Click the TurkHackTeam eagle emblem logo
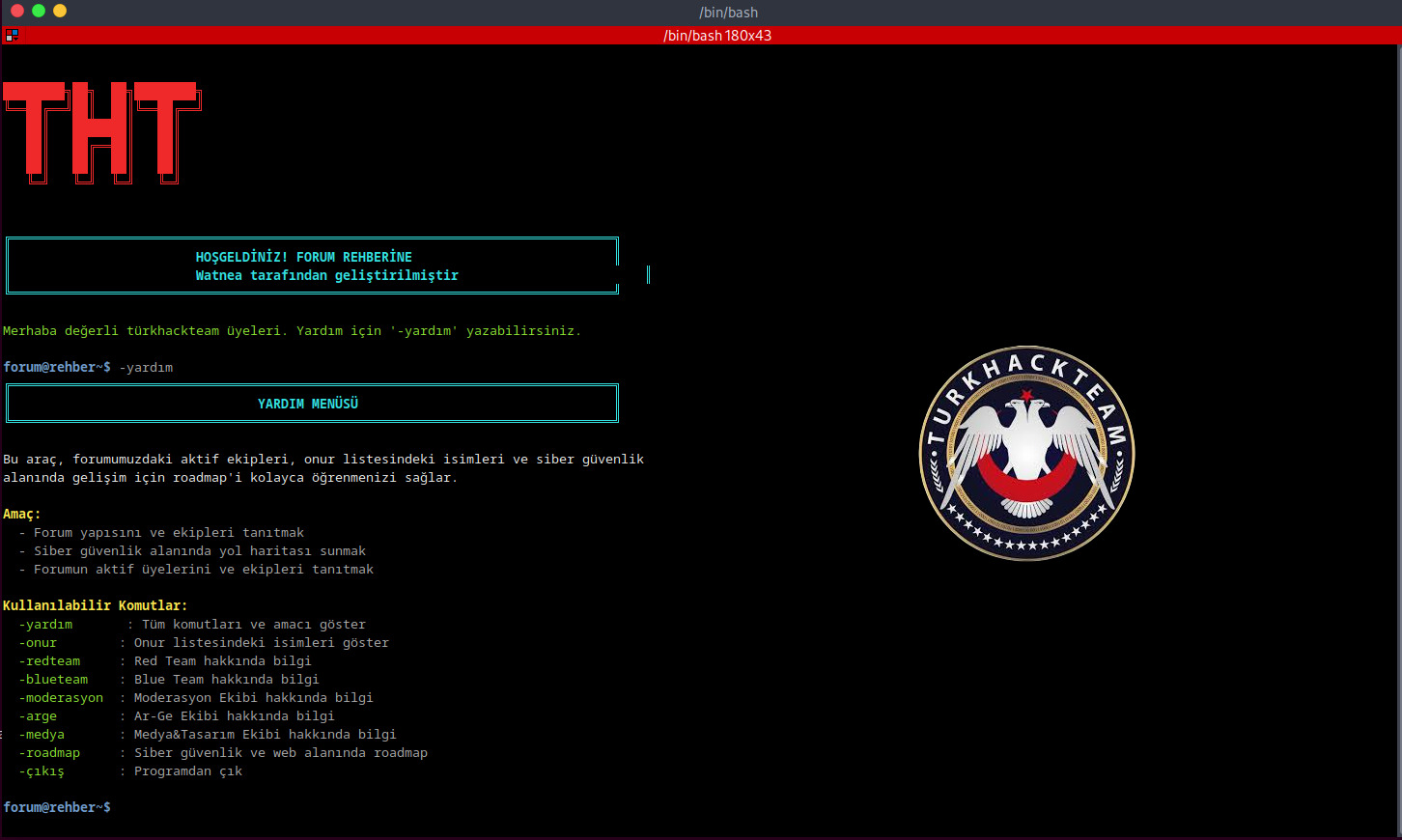This screenshot has width=1402, height=840. (1026, 453)
